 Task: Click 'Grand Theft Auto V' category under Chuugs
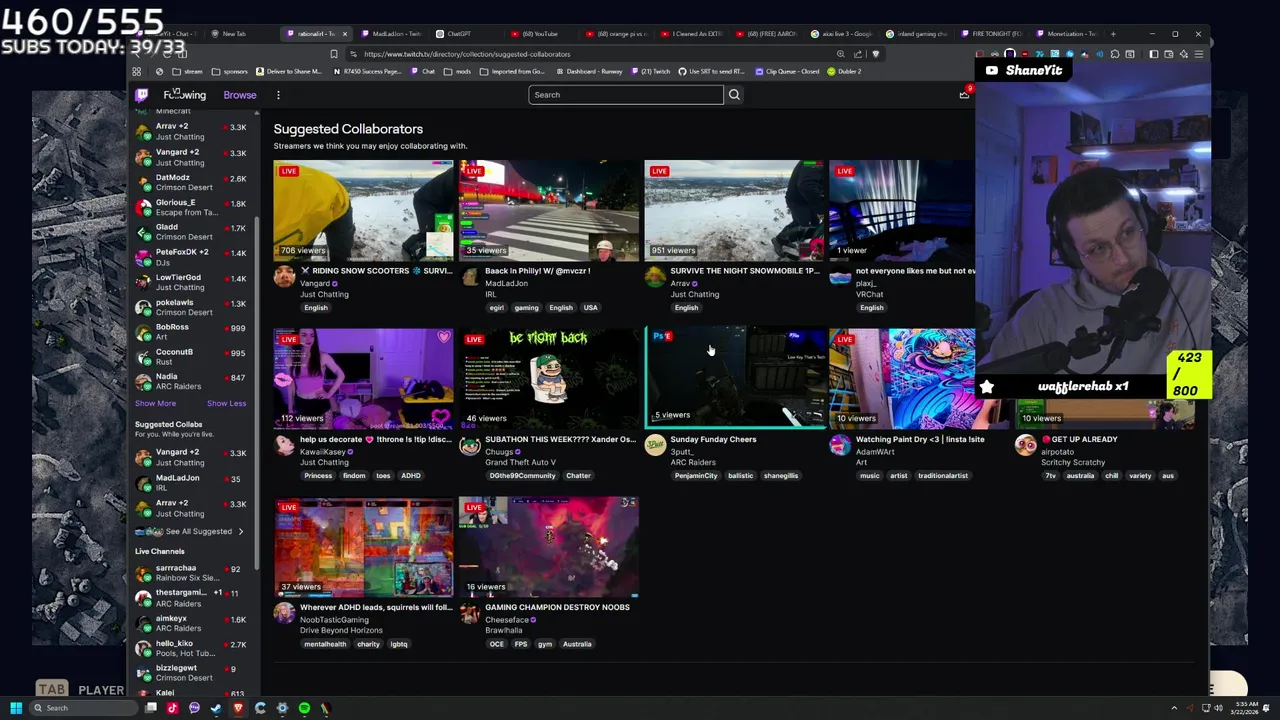[x=520, y=463]
